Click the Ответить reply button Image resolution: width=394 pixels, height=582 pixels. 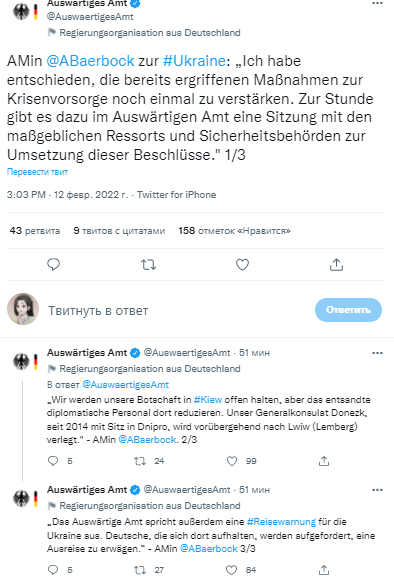[348, 310]
